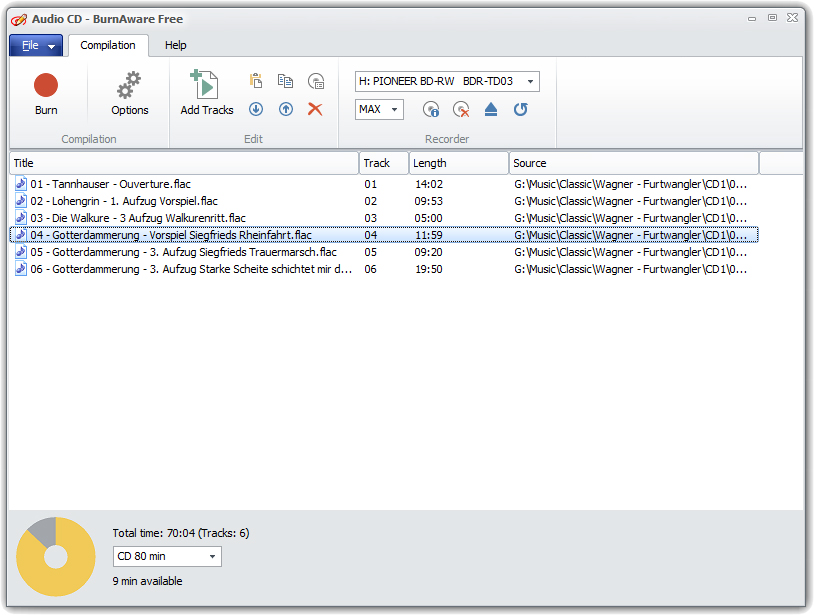The height and width of the screenshot is (615, 814).
Task: Move selected track up with arrow icon
Action: pyautogui.click(x=286, y=109)
